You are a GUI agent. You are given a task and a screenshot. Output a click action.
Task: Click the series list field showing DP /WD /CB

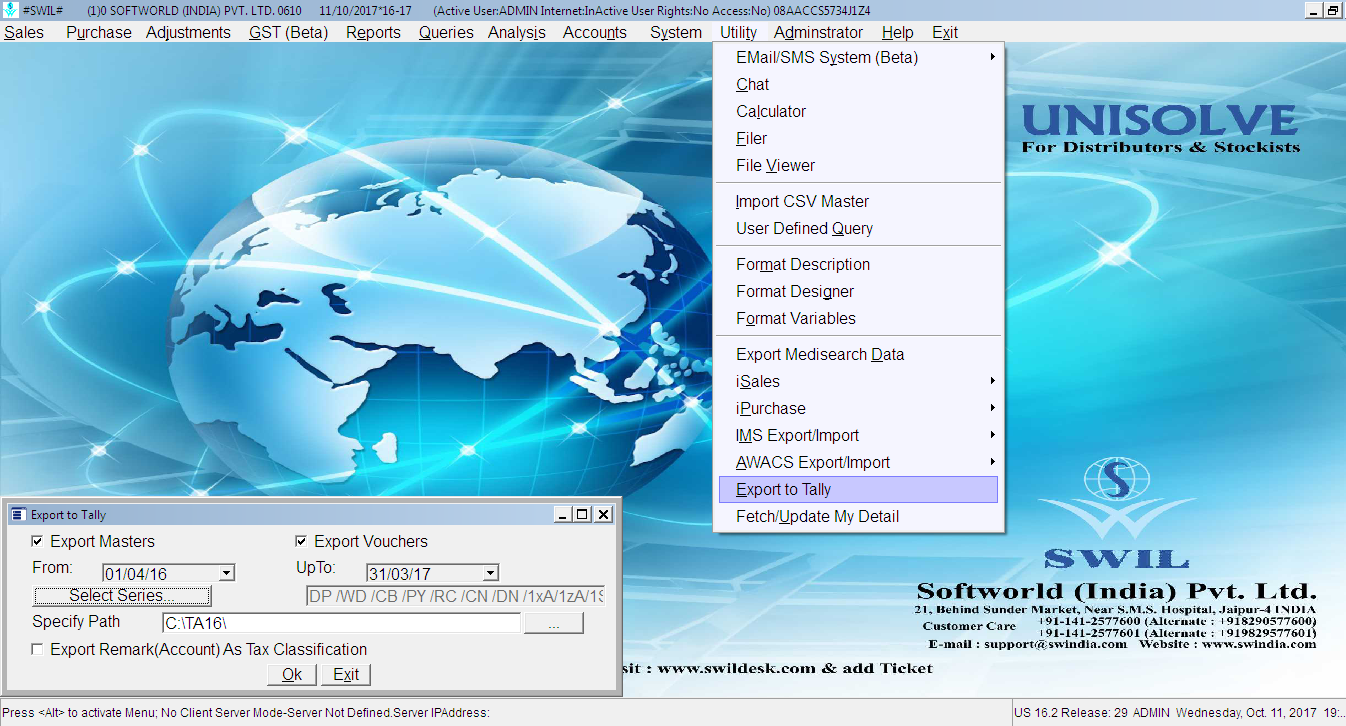[455, 597]
